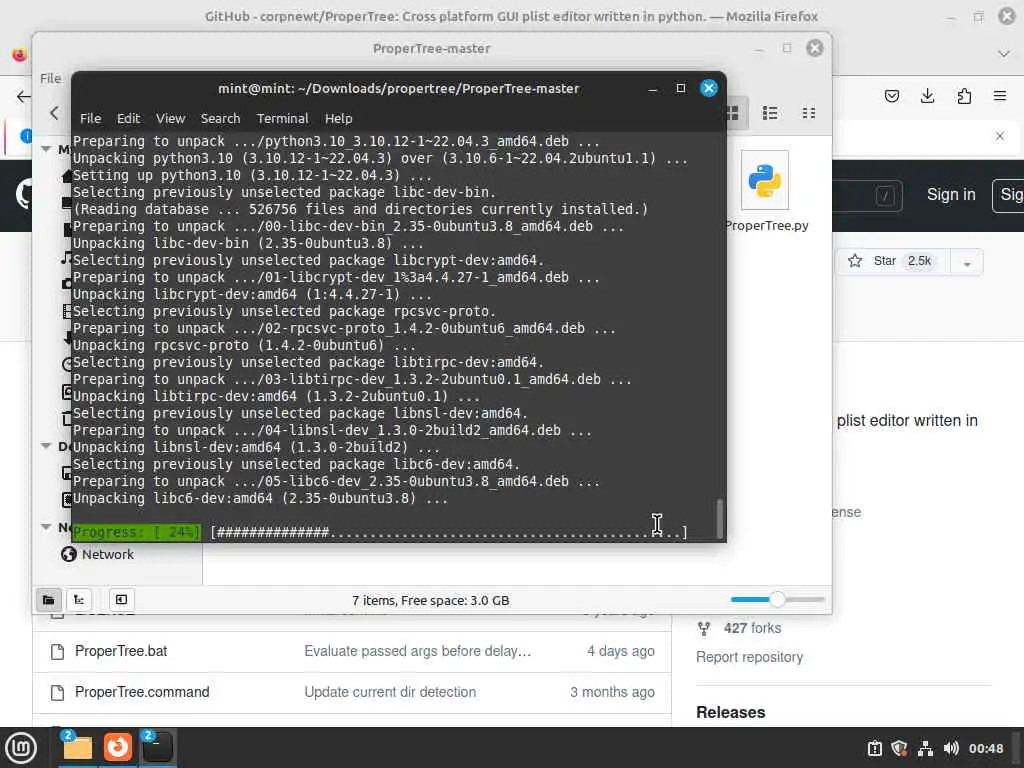
Task: Open file manager from taskbar
Action: [77, 748]
